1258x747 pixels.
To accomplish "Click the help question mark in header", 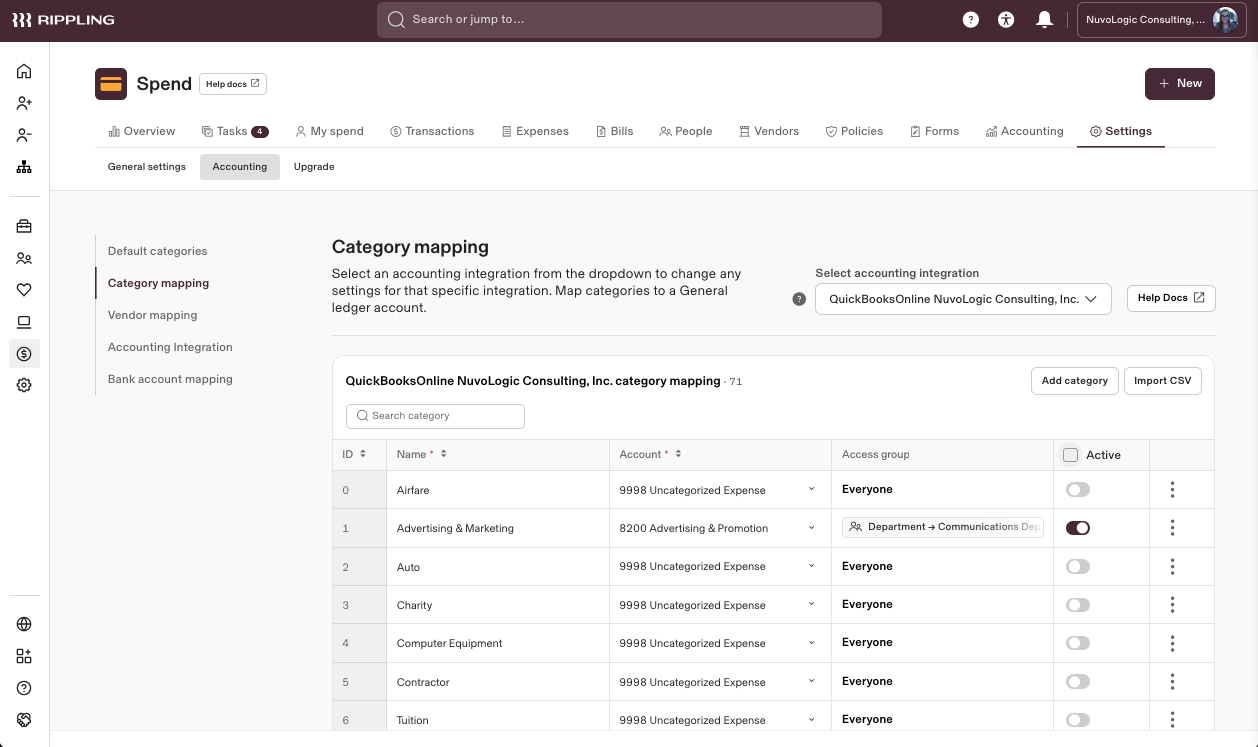I will coord(970,20).
